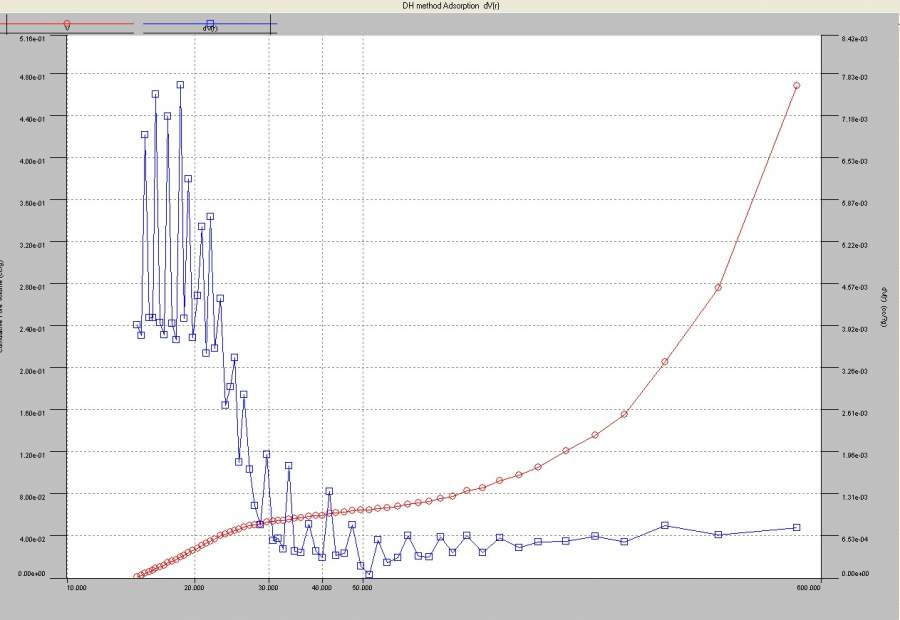Click left axis label 2.00e-01
The width and height of the screenshot is (900, 620).
pos(33,371)
